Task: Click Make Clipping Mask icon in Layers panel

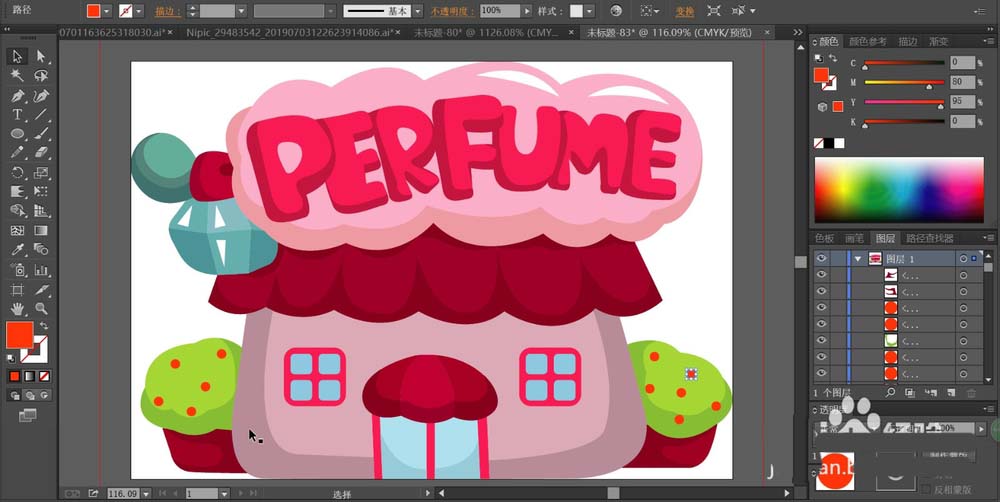Action: click(910, 393)
